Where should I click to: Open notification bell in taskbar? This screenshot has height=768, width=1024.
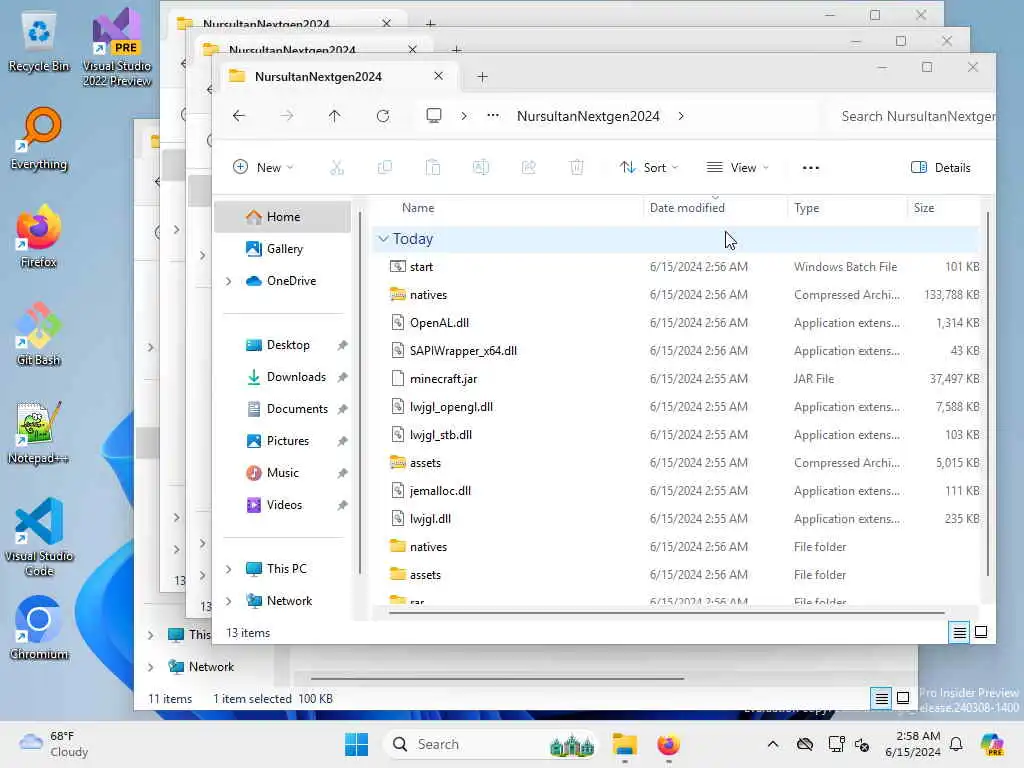pyautogui.click(x=956, y=744)
